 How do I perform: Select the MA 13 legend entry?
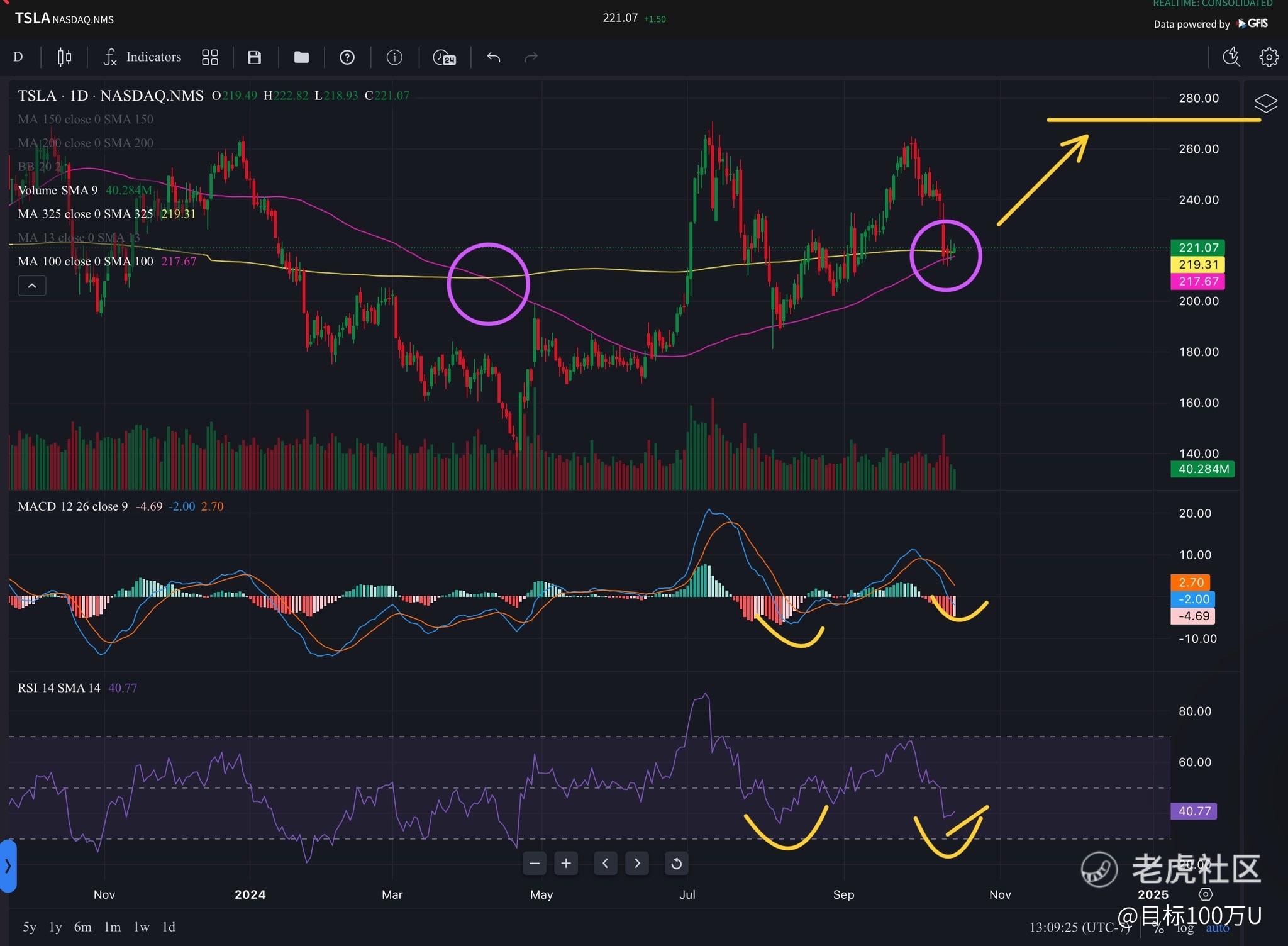tap(79, 238)
